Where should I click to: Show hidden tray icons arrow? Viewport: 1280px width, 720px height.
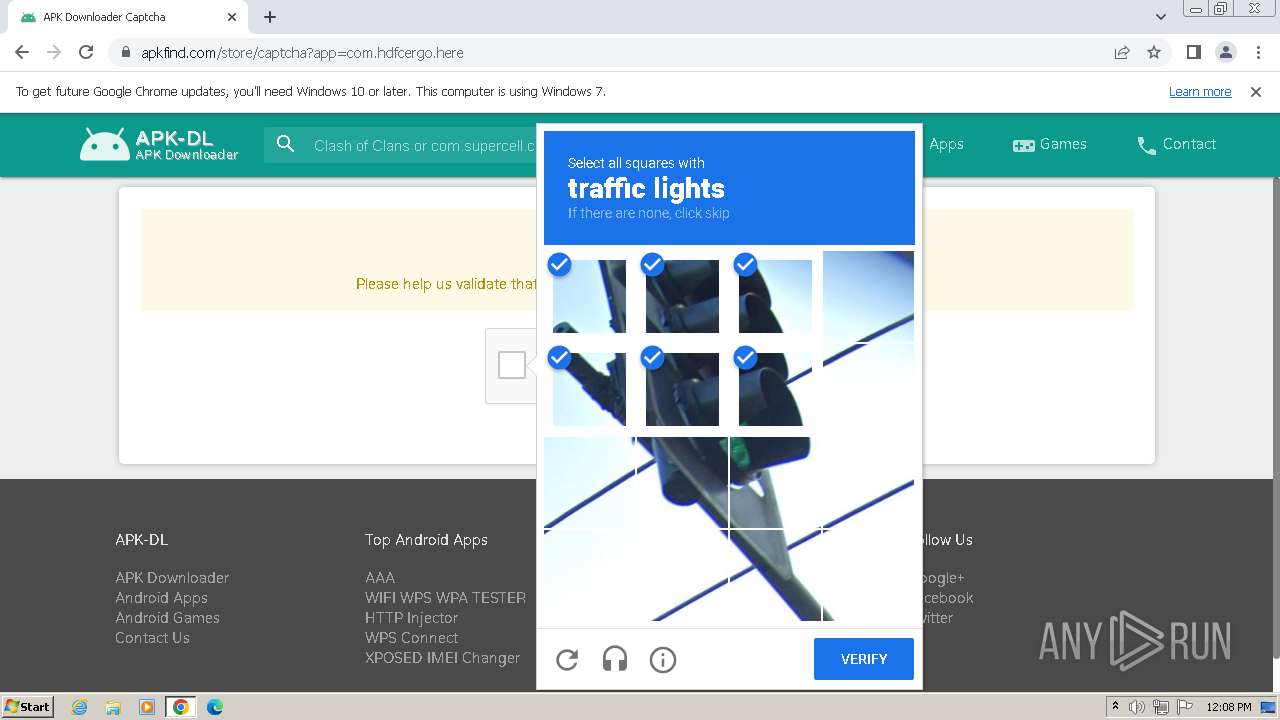coord(1116,707)
